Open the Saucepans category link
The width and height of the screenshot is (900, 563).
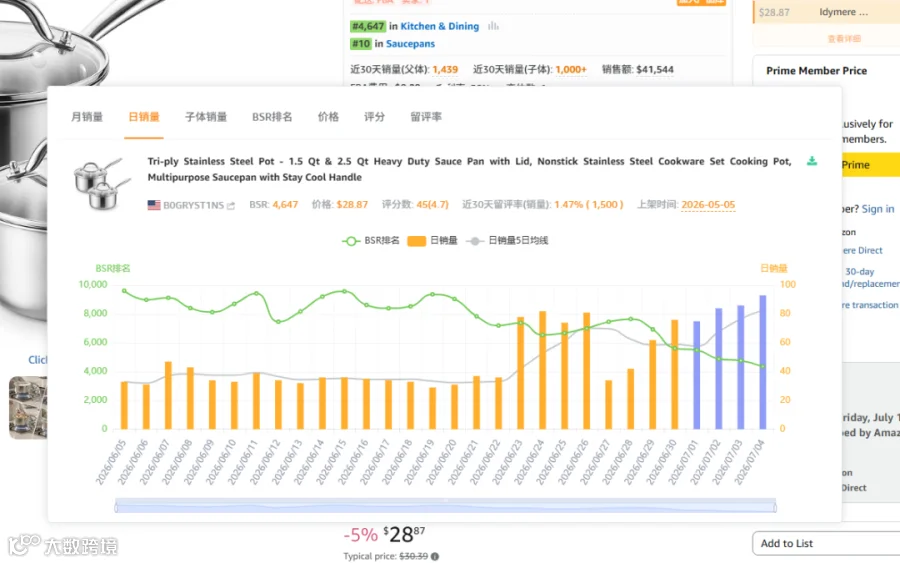point(410,44)
